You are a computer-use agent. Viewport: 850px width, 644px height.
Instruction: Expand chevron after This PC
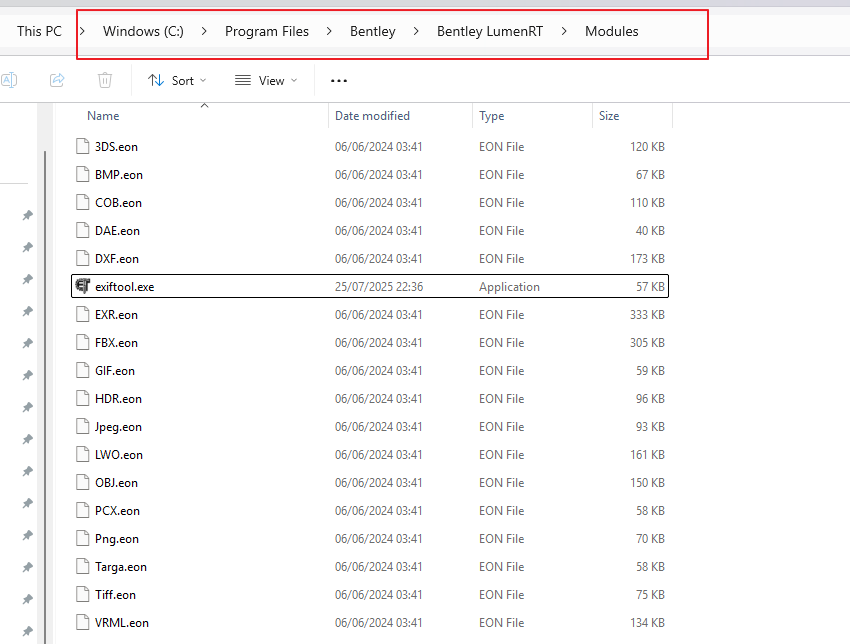coord(82,31)
